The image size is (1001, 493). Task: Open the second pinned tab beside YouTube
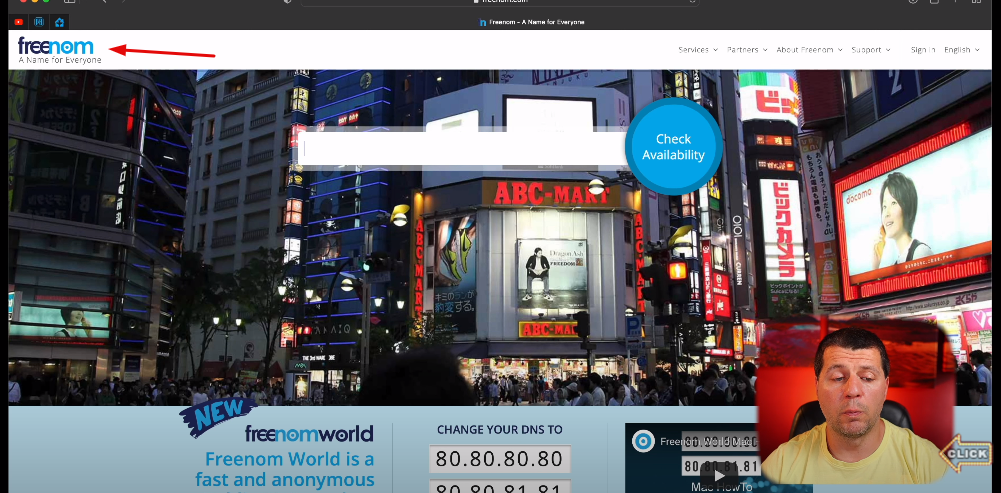tap(39, 22)
